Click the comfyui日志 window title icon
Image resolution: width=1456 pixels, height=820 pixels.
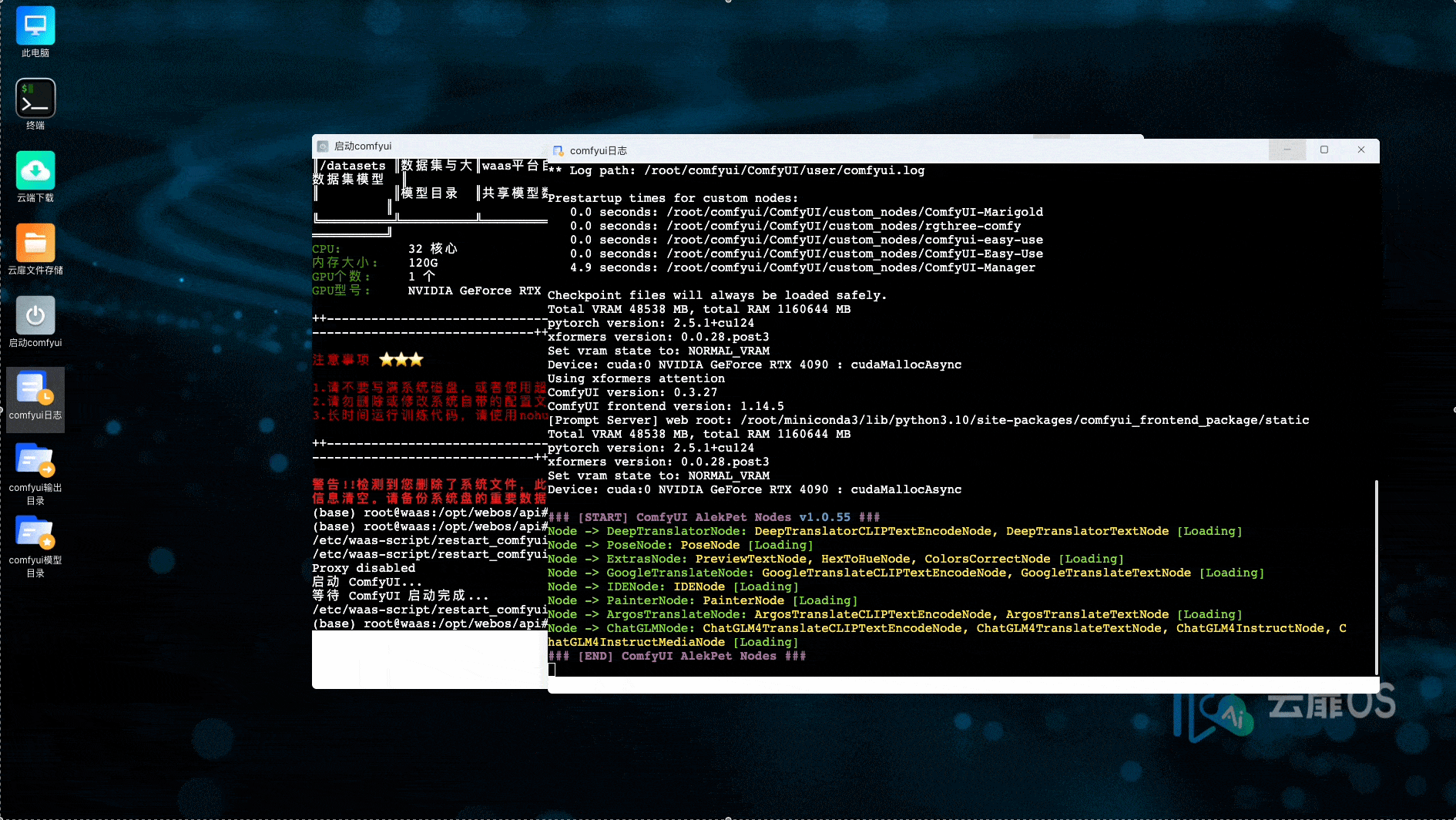[x=558, y=151]
